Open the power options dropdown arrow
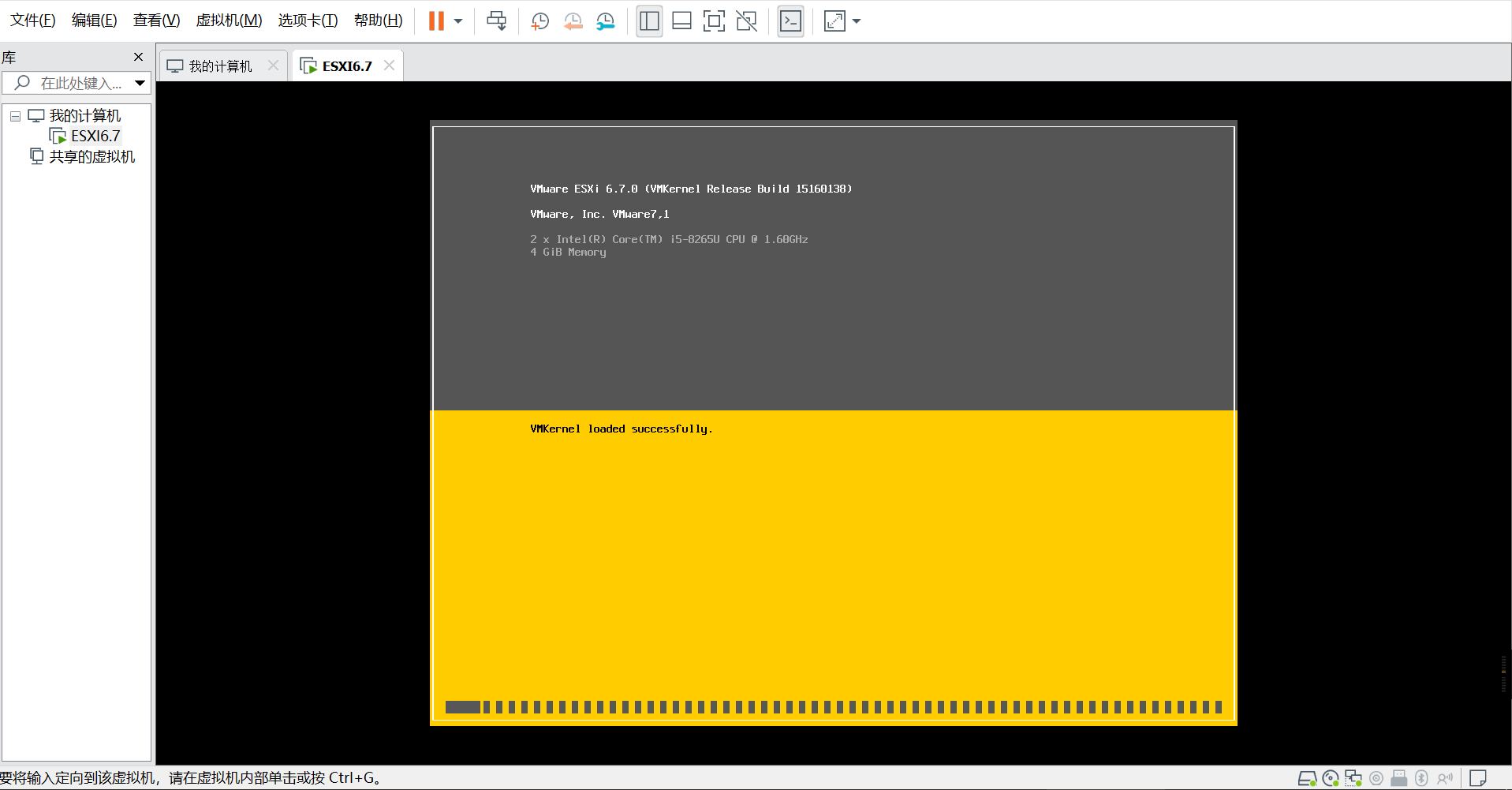Viewport: 1512px width, 790px height. click(x=458, y=21)
